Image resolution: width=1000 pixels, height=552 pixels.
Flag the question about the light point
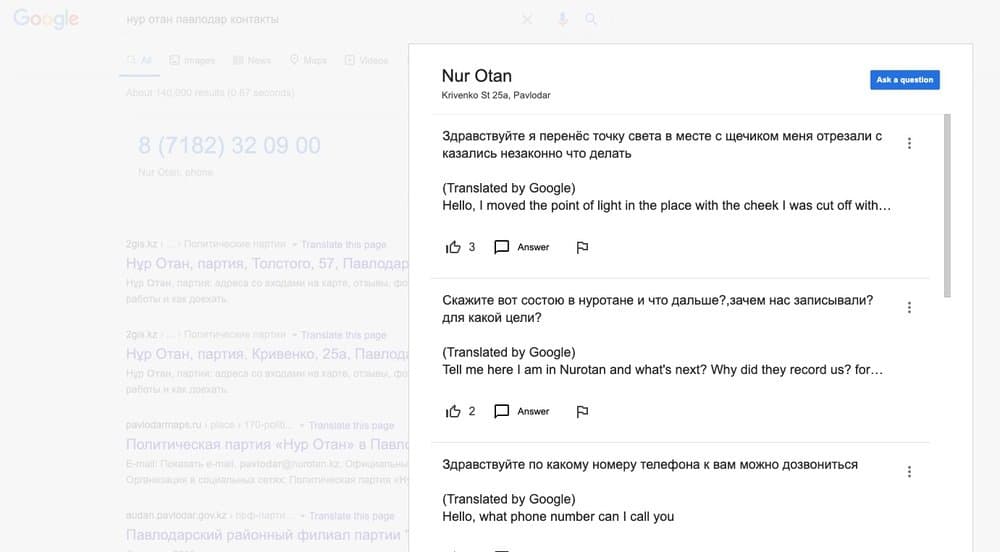tap(582, 247)
